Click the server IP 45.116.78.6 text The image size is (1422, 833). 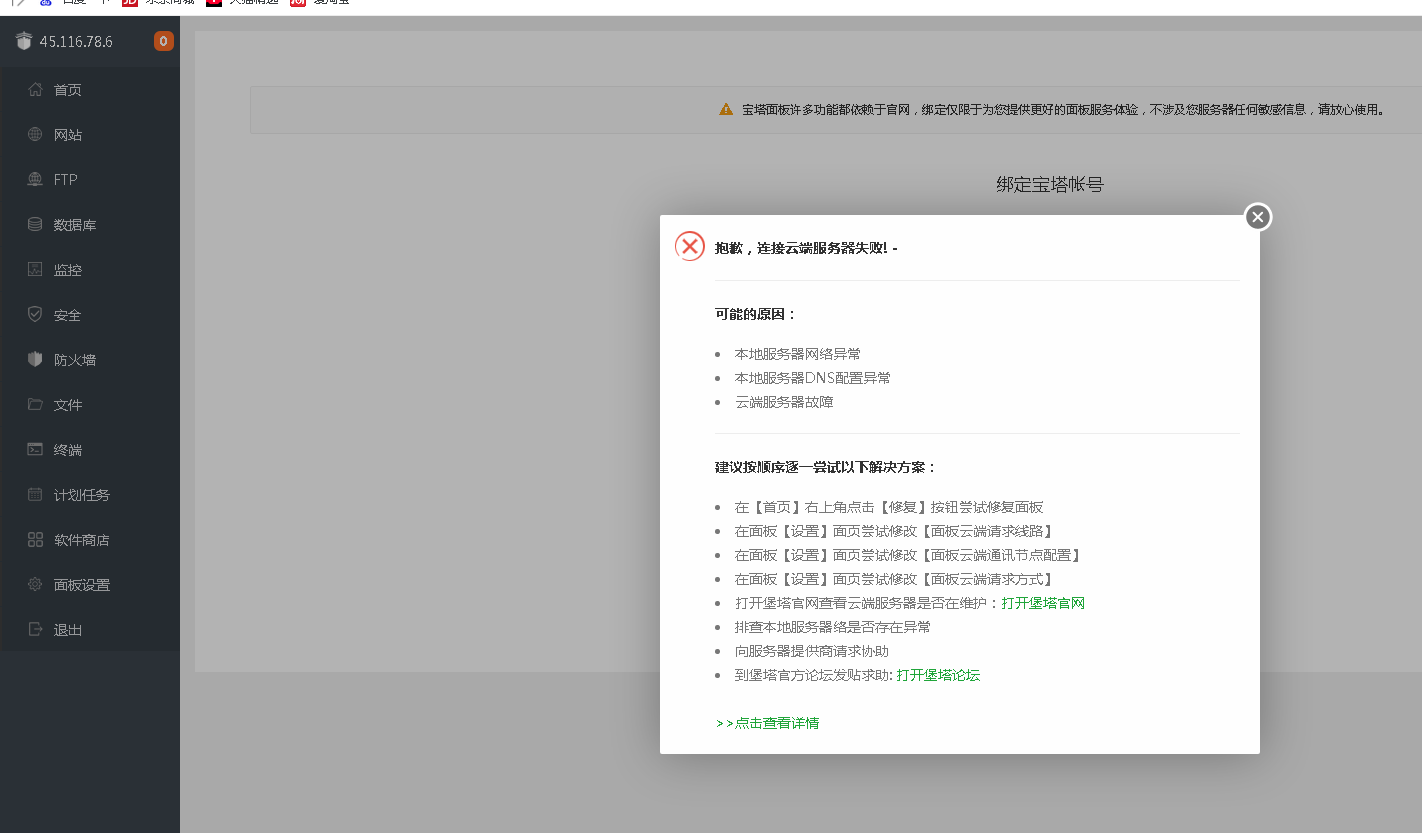(76, 42)
